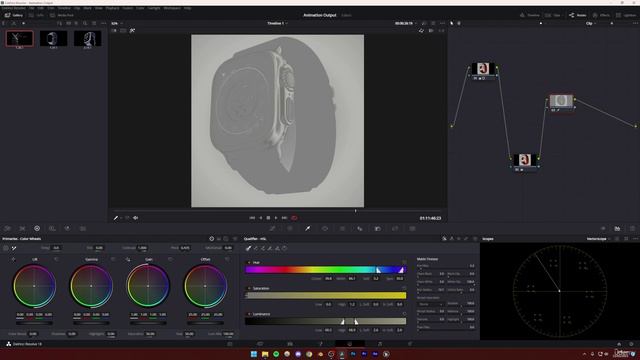Open the Clip node graph mode dropdown
640x360 pixels.
[591, 23]
